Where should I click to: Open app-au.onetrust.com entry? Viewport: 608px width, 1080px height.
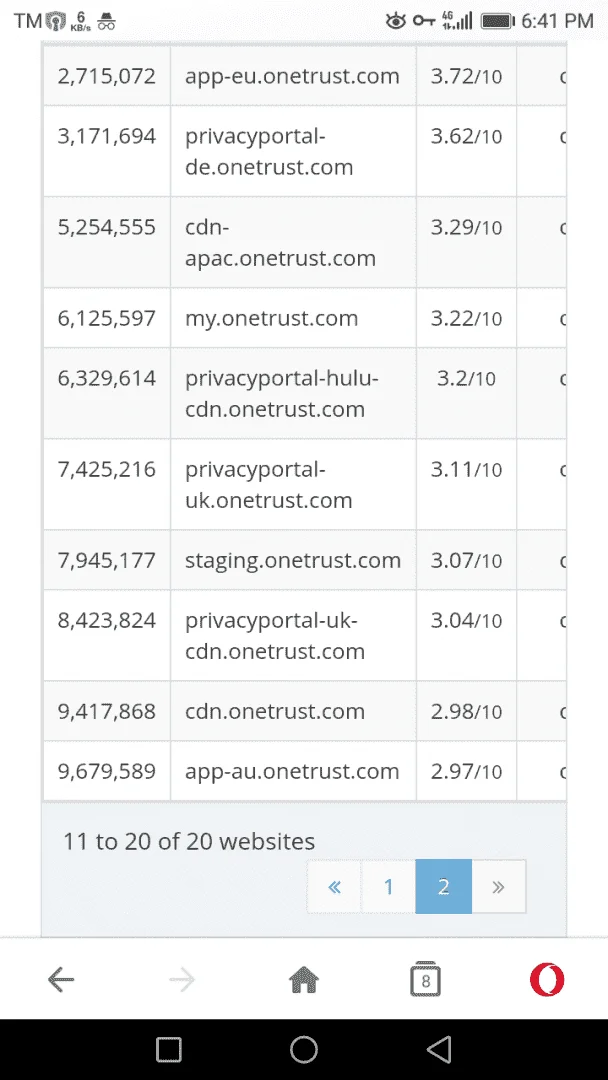(292, 771)
